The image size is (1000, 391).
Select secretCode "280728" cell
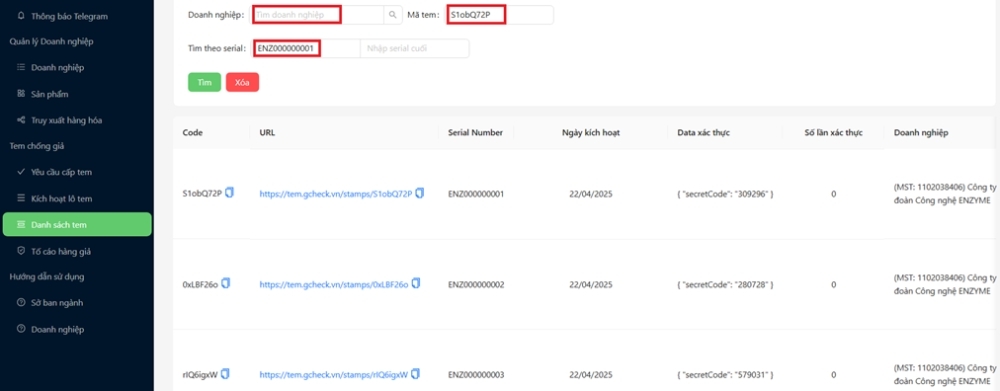tap(725, 284)
